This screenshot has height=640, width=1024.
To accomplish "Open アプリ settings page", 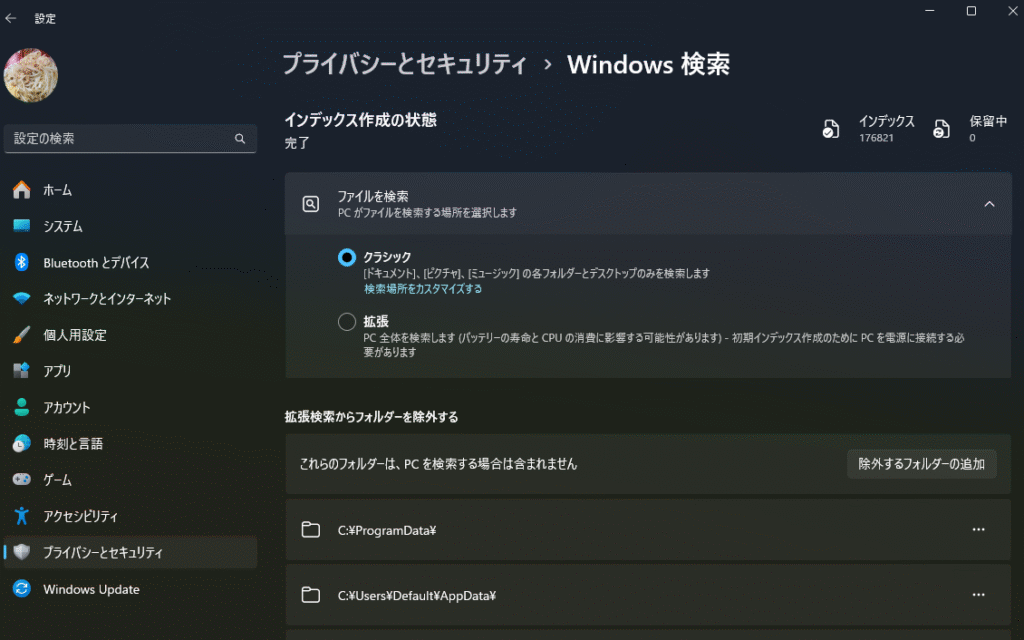I will coord(130,371).
